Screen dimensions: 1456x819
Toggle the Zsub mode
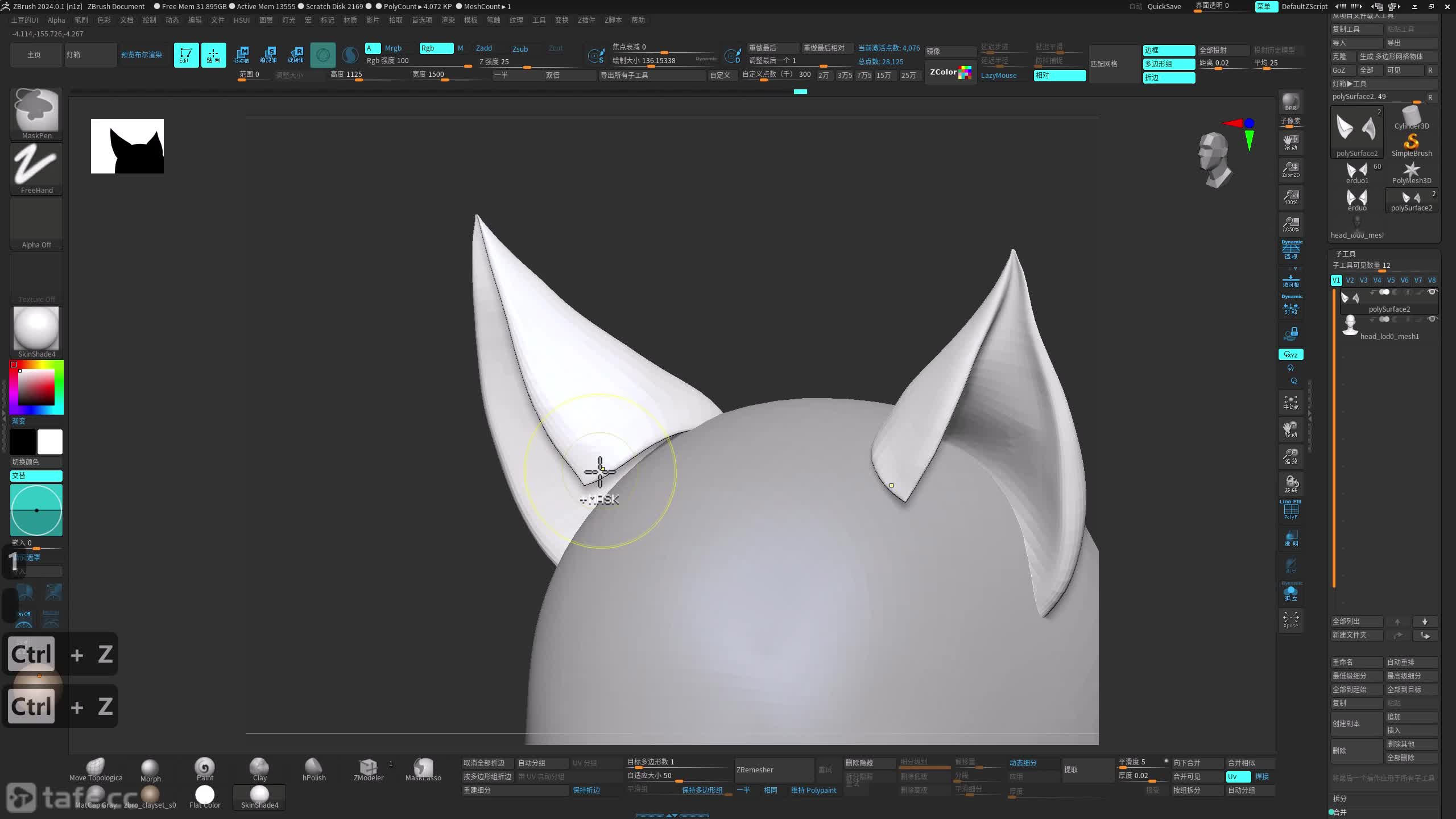[520, 49]
